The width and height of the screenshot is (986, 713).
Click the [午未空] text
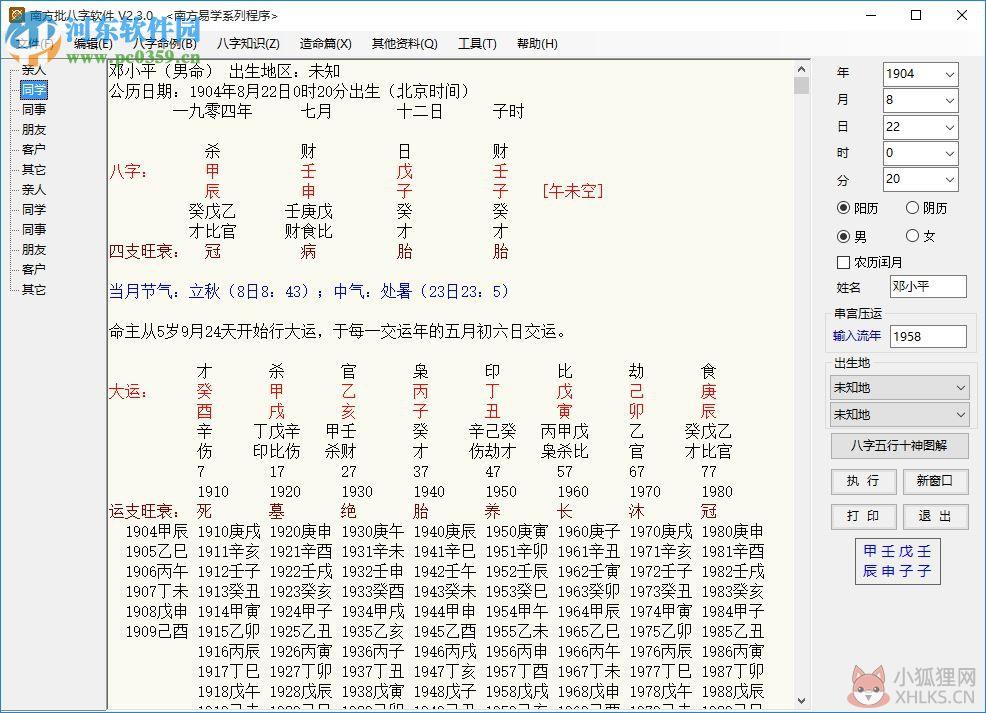click(572, 191)
